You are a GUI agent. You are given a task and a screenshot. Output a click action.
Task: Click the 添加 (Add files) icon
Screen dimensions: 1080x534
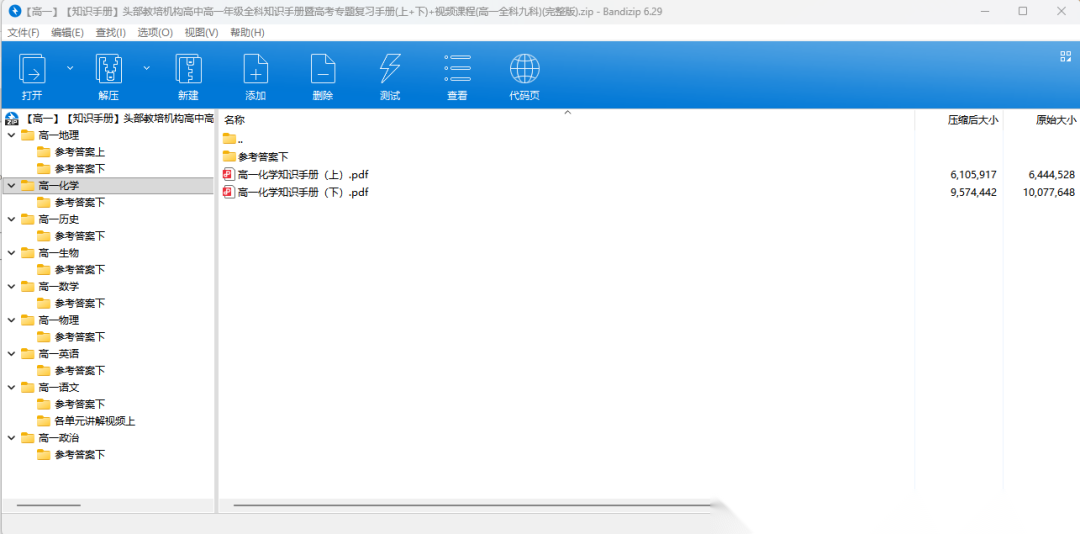256,70
